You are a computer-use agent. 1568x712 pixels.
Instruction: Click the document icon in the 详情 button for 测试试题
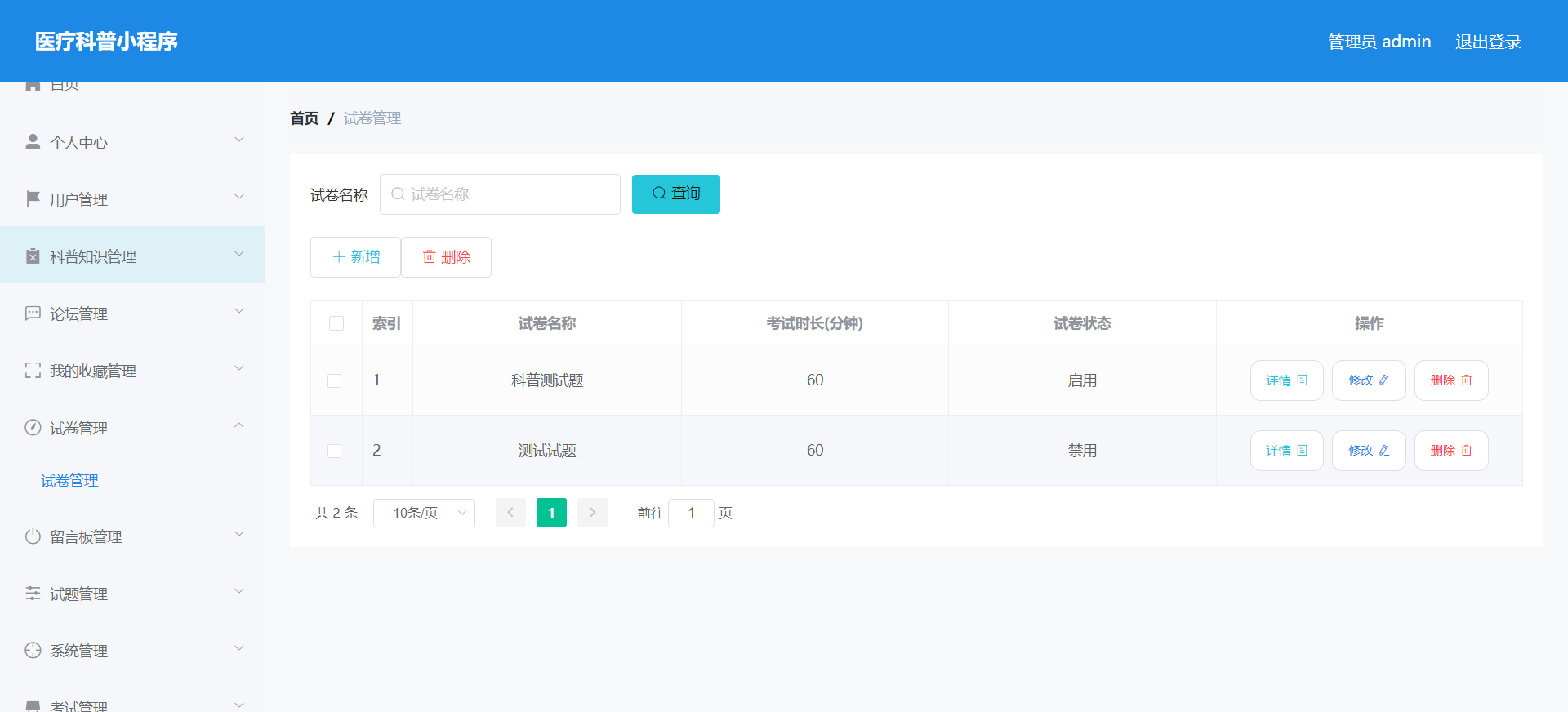point(1303,451)
